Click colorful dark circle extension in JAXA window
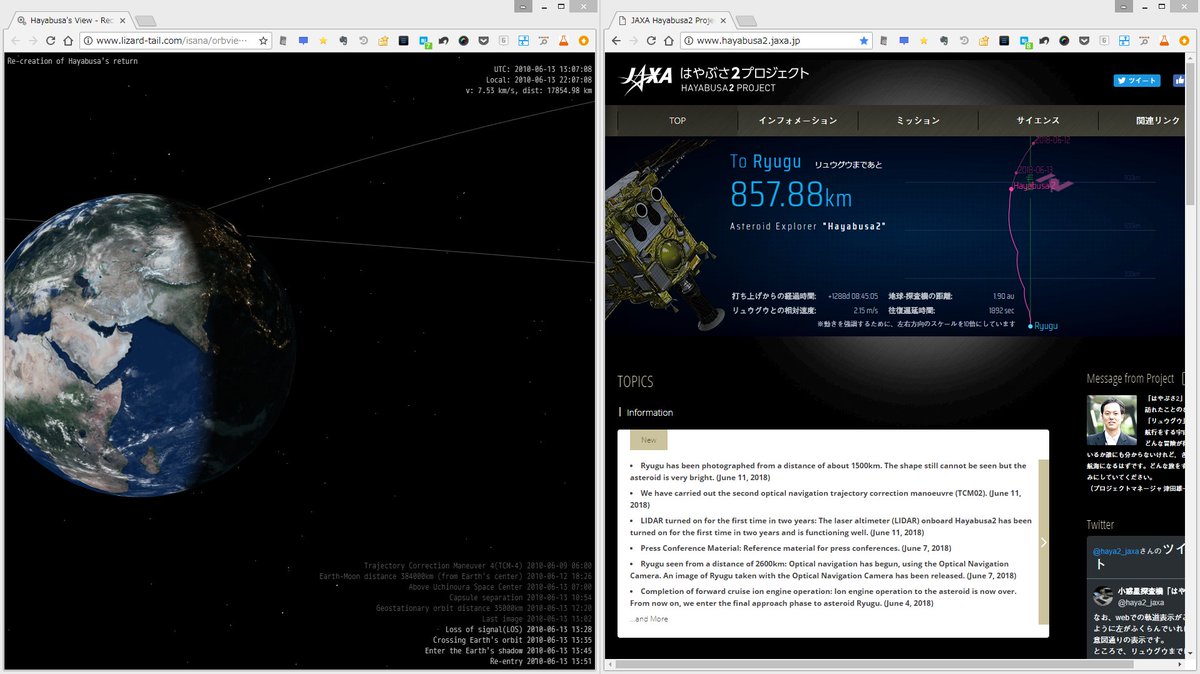Viewport: 1200px width, 674px height. [1064, 41]
